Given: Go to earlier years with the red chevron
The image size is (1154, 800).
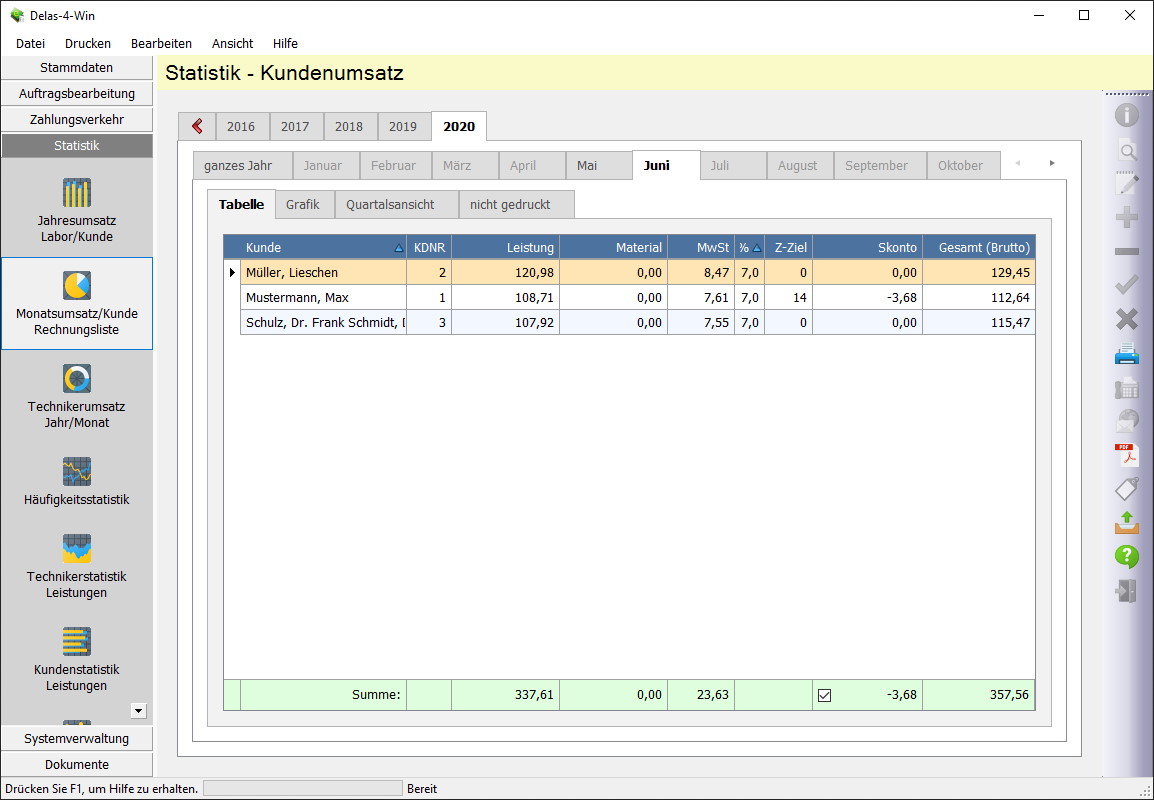Looking at the screenshot, I should tap(197, 126).
